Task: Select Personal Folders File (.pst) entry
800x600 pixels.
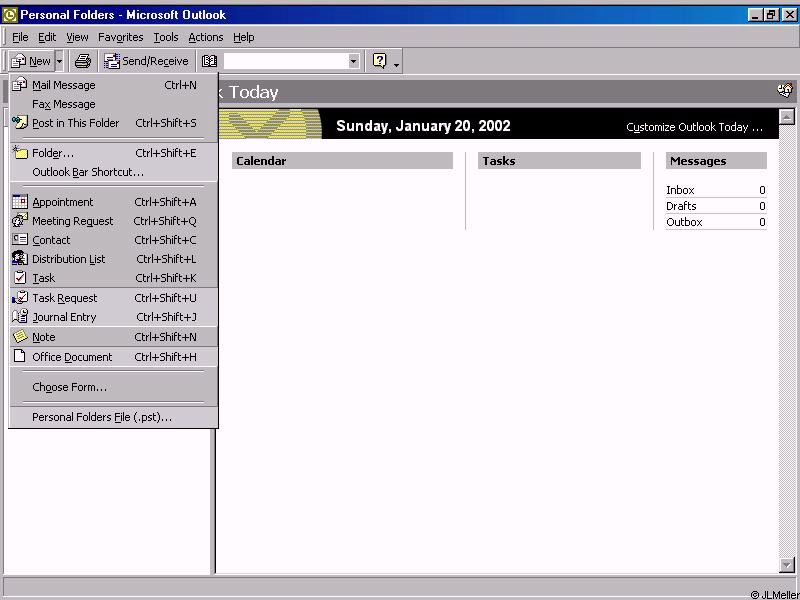Action: 101,417
